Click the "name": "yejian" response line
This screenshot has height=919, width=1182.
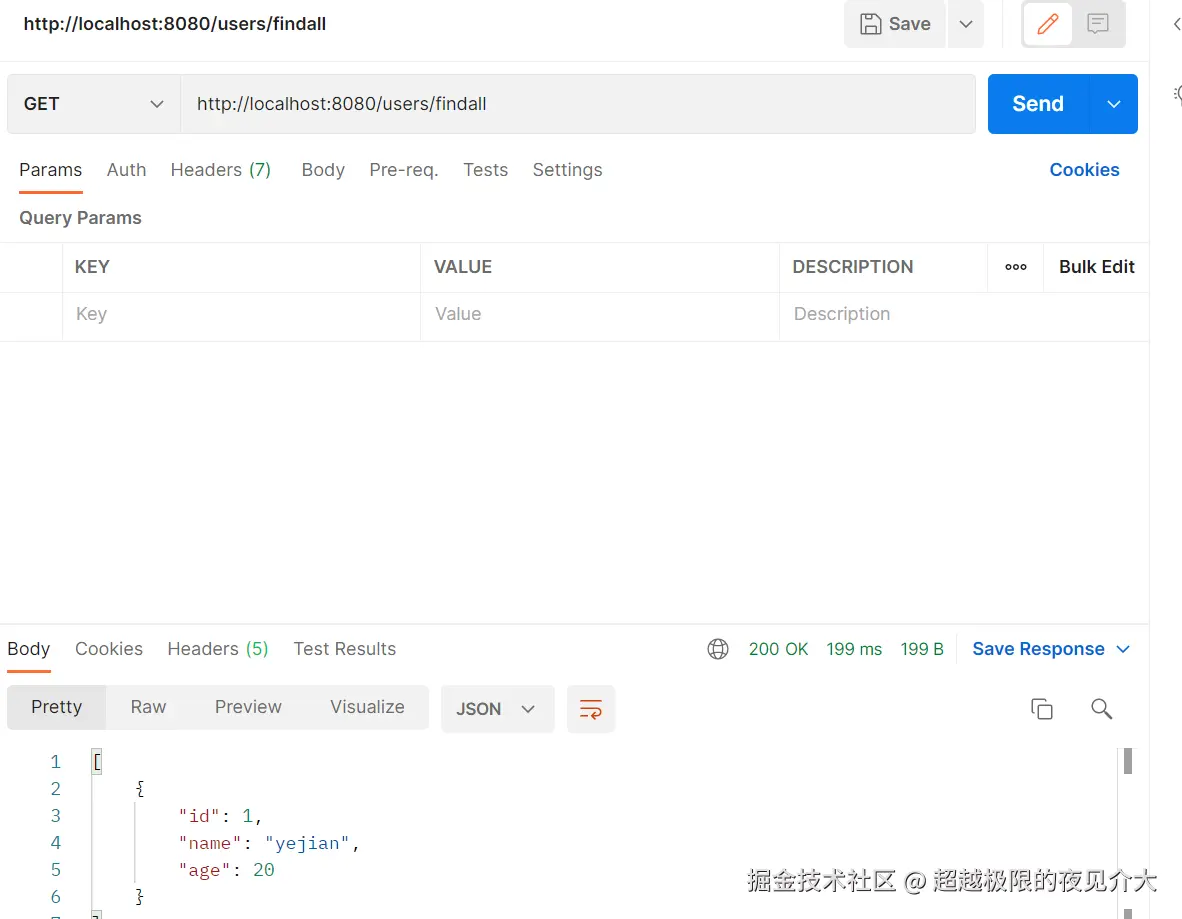click(269, 844)
